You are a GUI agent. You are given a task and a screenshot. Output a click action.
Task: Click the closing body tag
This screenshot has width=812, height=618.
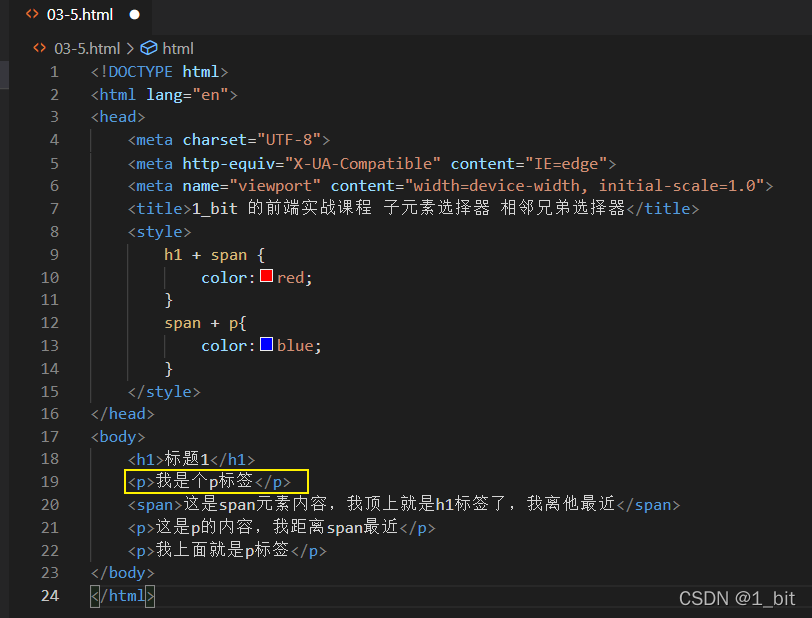click(123, 573)
